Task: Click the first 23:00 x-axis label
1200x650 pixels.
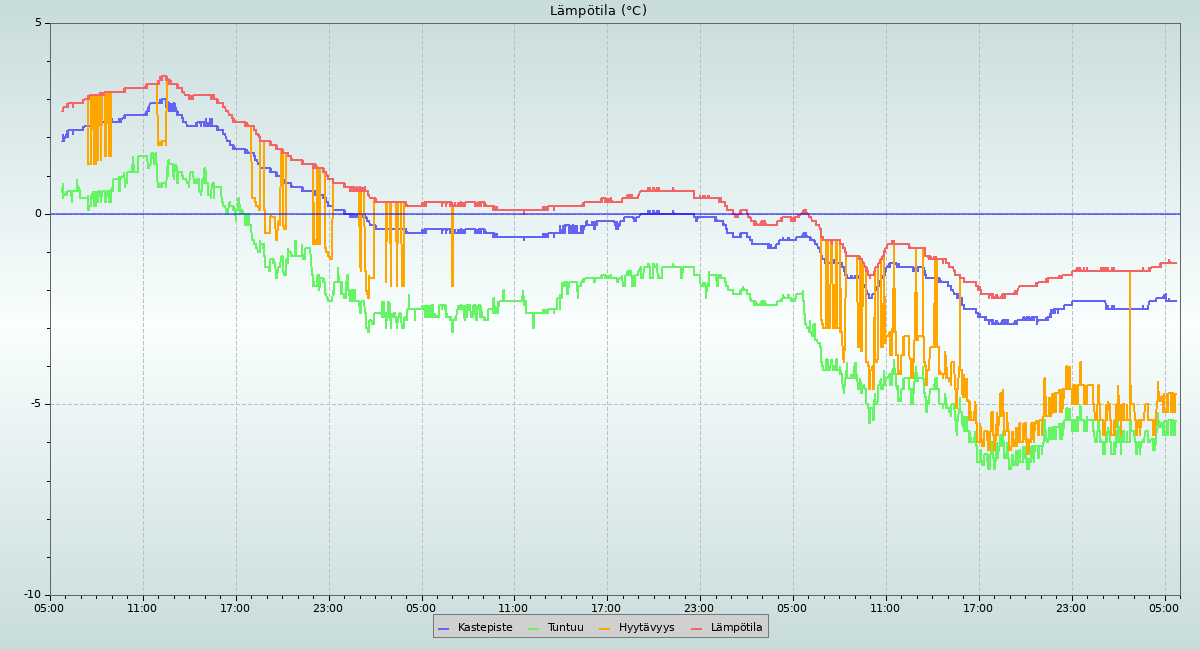Action: coord(328,608)
